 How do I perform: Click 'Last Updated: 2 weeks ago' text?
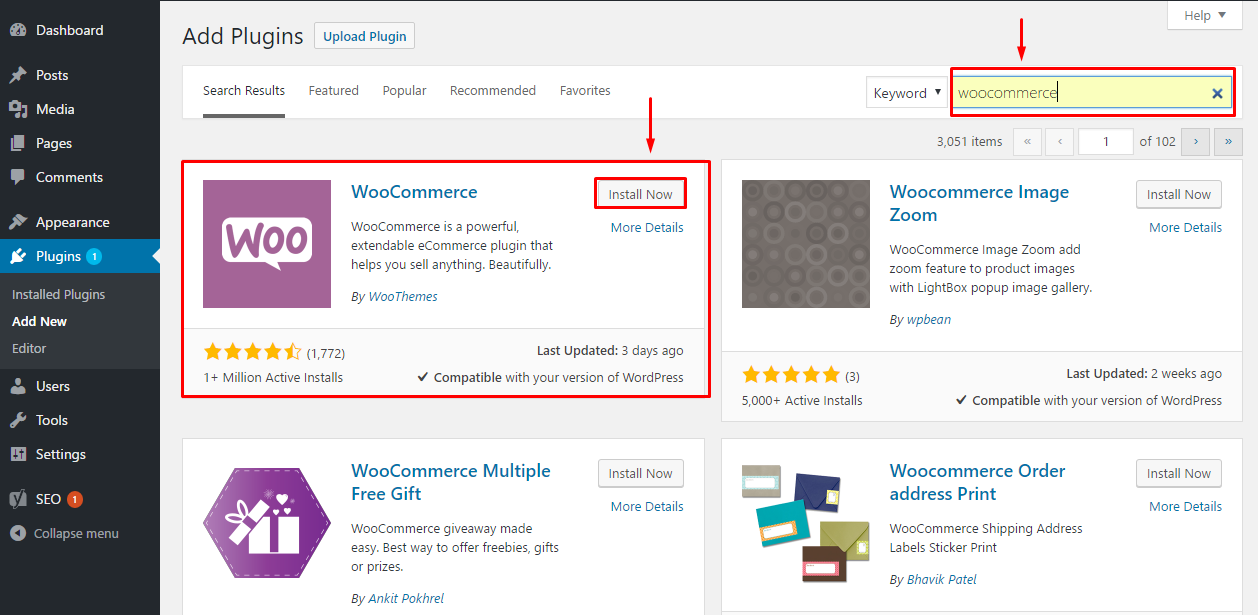pyautogui.click(x=1144, y=374)
